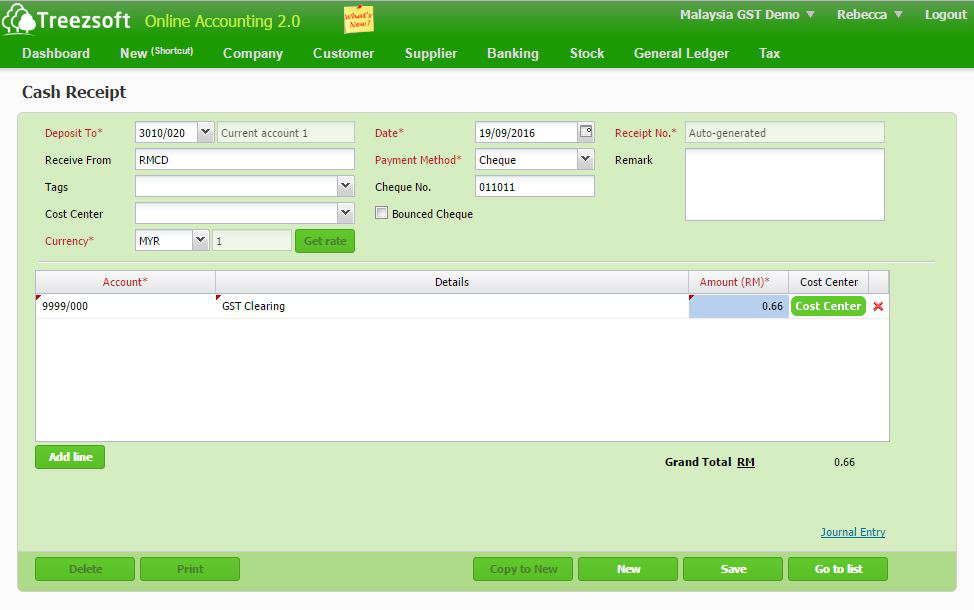
Task: Select the GST Clearing details cell
Action: [x=452, y=306]
